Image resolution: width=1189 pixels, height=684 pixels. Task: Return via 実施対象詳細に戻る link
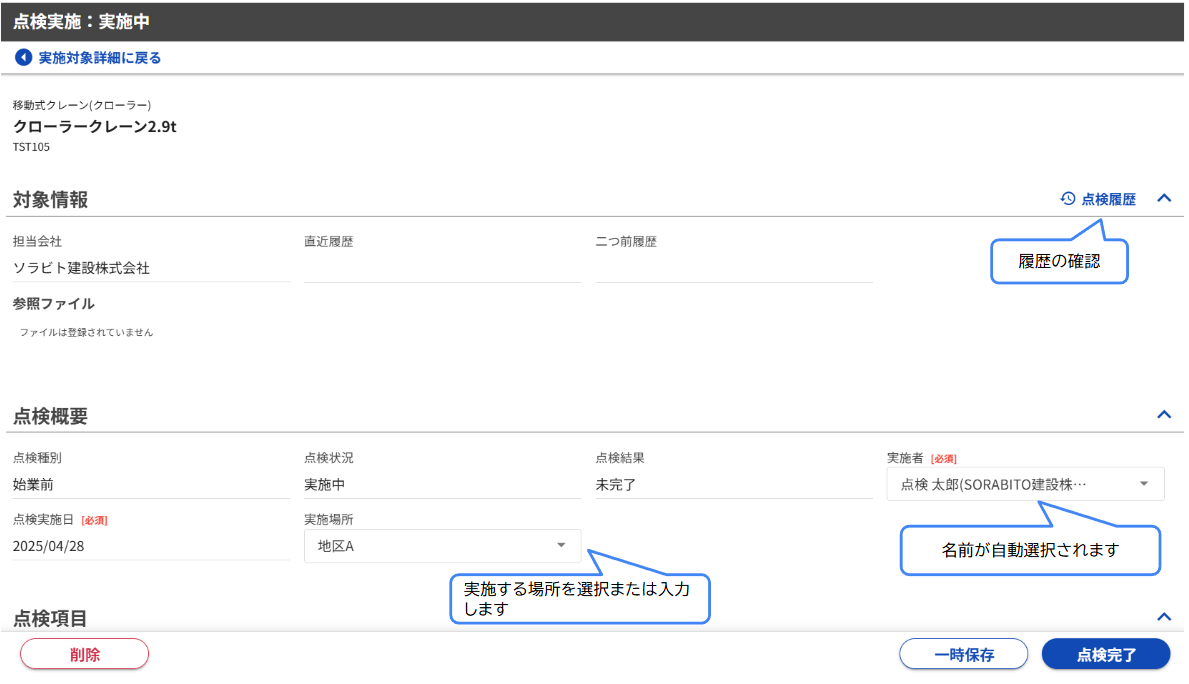(x=99, y=58)
